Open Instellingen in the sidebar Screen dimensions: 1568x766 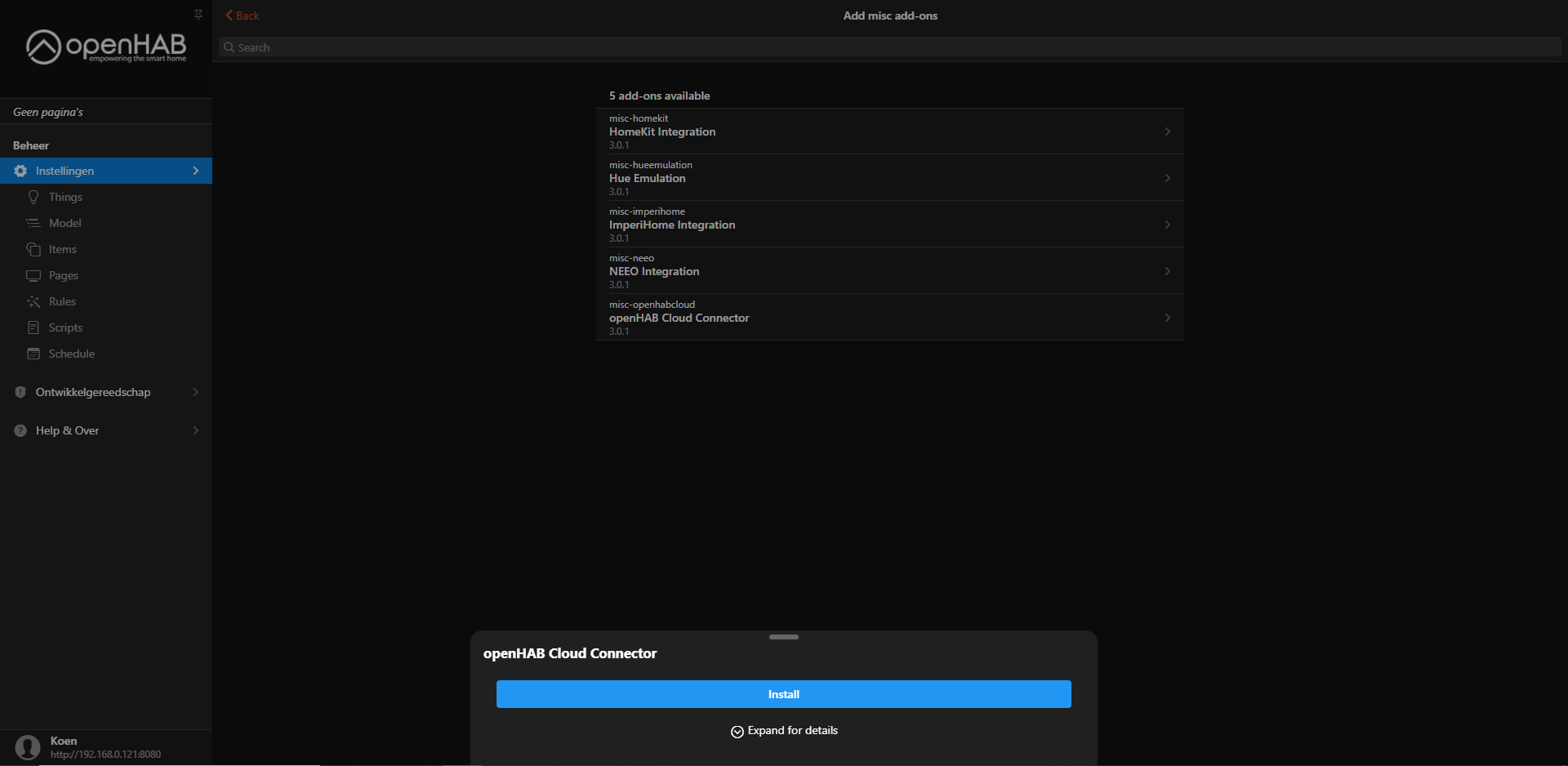click(x=106, y=171)
